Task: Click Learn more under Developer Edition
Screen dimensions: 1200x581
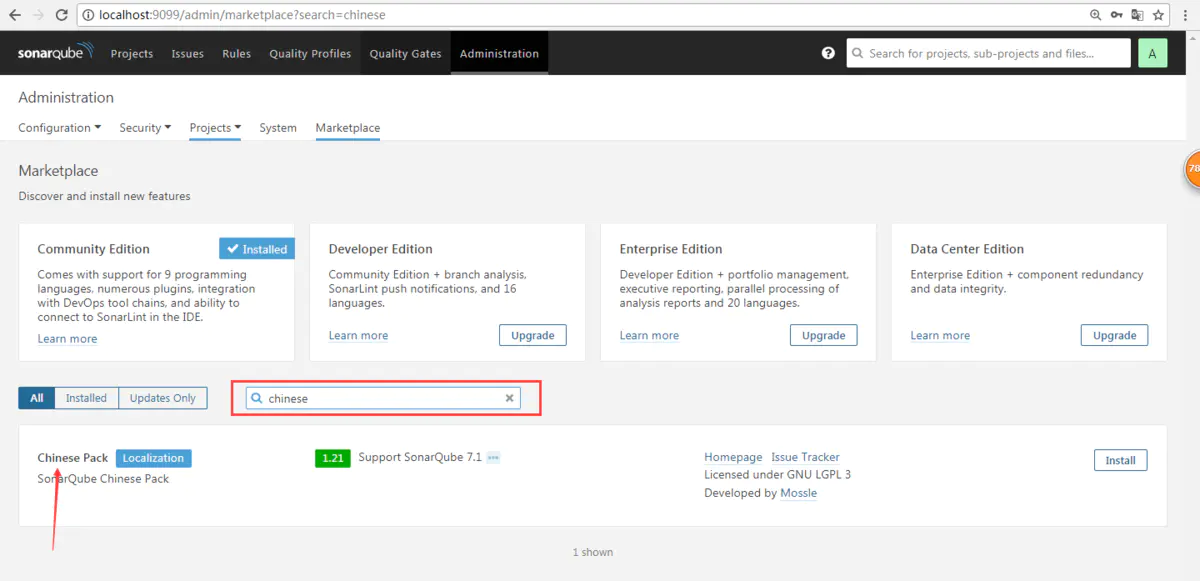Action: point(358,336)
